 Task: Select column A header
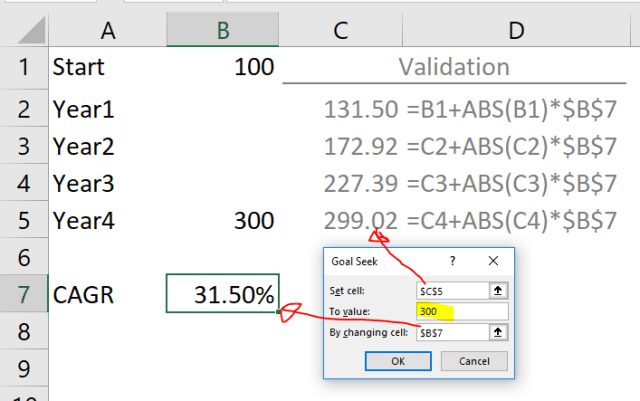click(108, 30)
